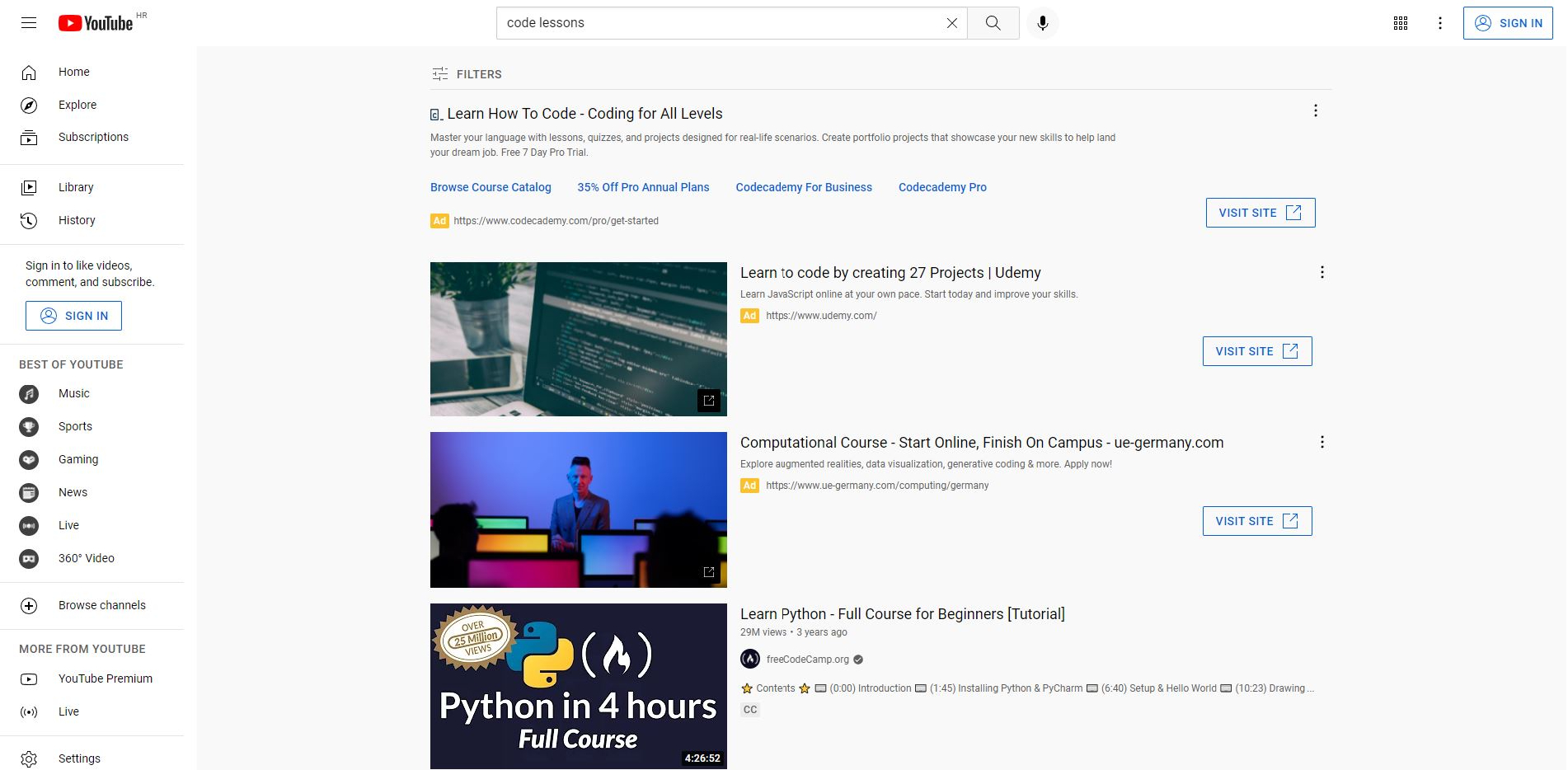Click the CC captions badge
The image size is (1568, 770).
click(750, 710)
